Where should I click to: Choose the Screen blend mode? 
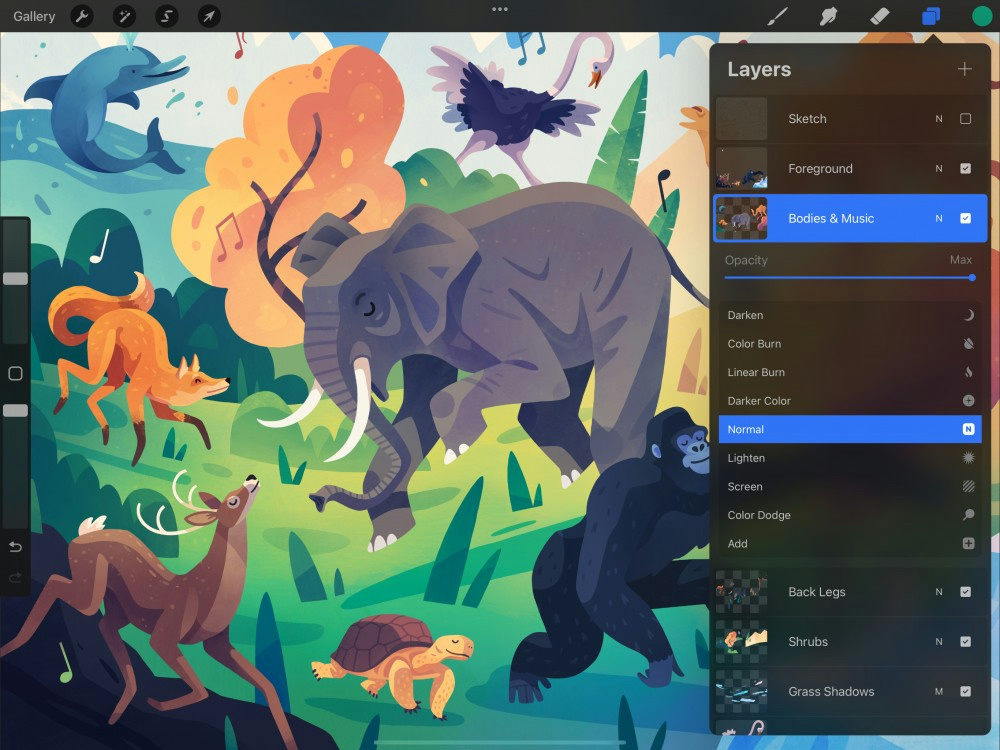[849, 487]
